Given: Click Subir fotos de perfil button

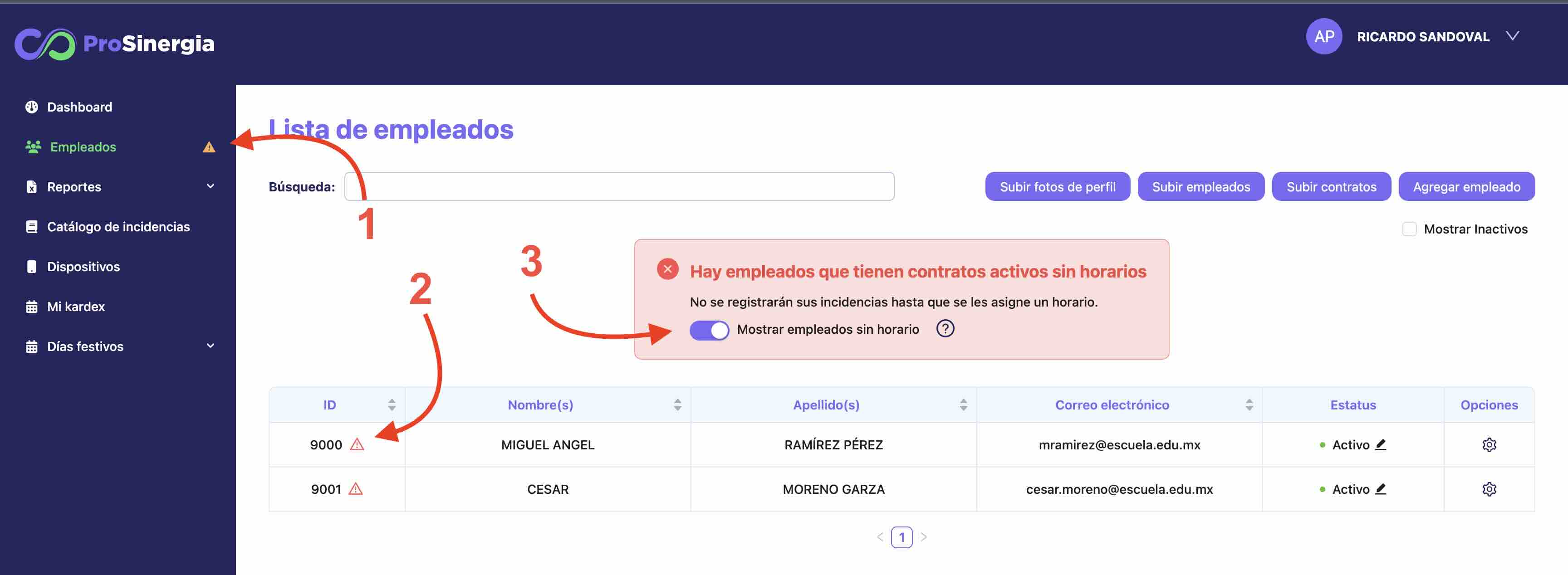Looking at the screenshot, I should click(1057, 186).
